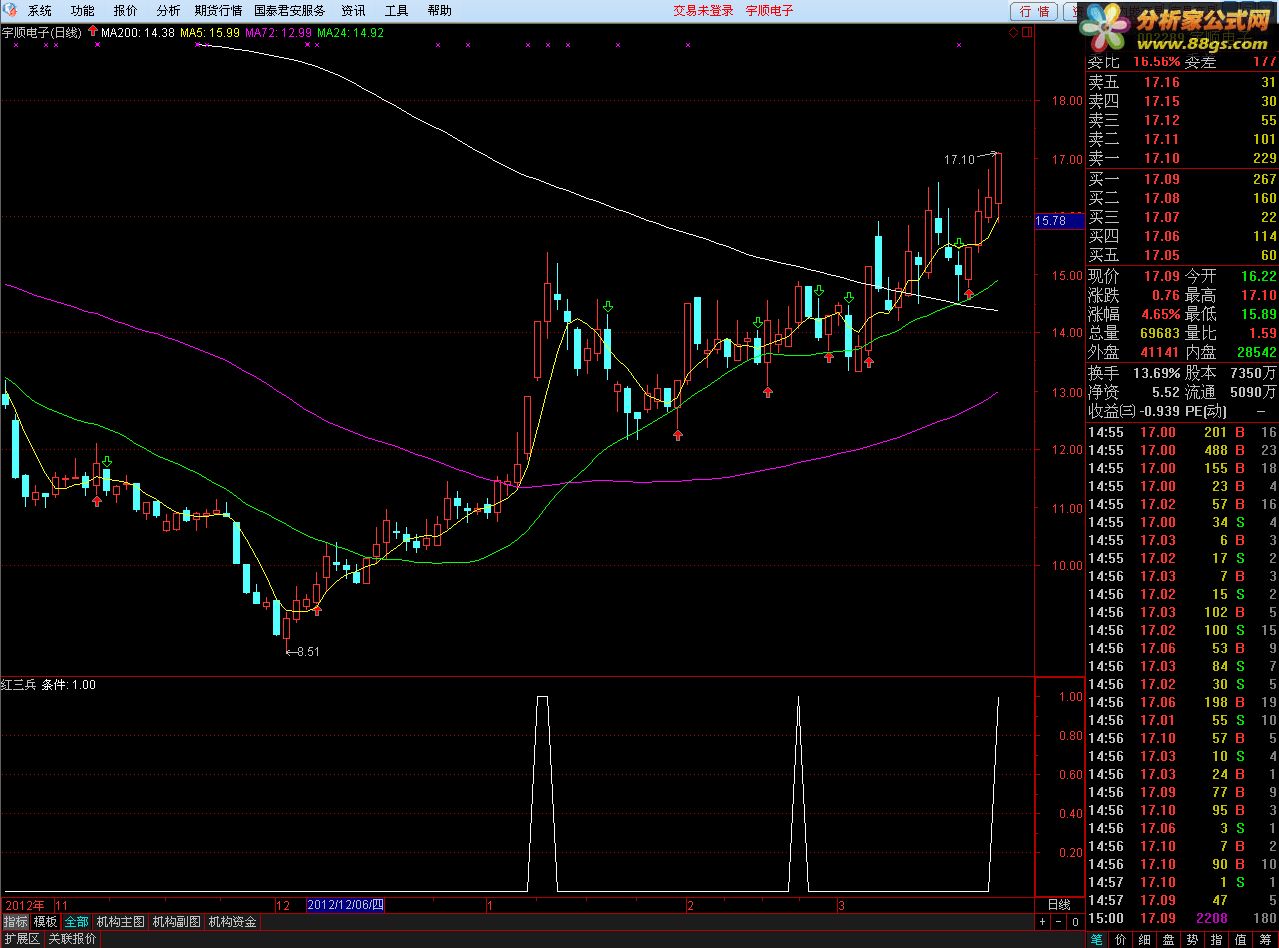The image size is (1279, 948).
Task: Click the 涨幅 4.65% quote field
Action: click(x=1134, y=314)
